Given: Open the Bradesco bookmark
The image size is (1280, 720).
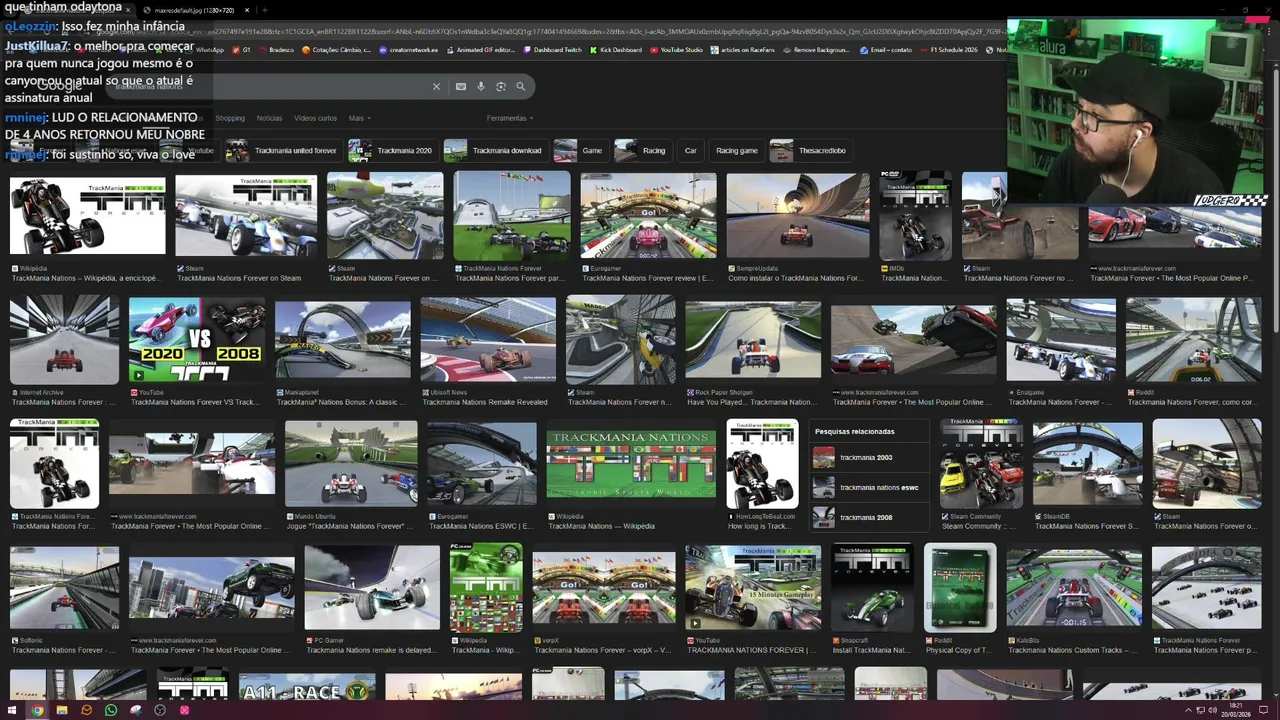Looking at the screenshot, I should click(x=276, y=49).
